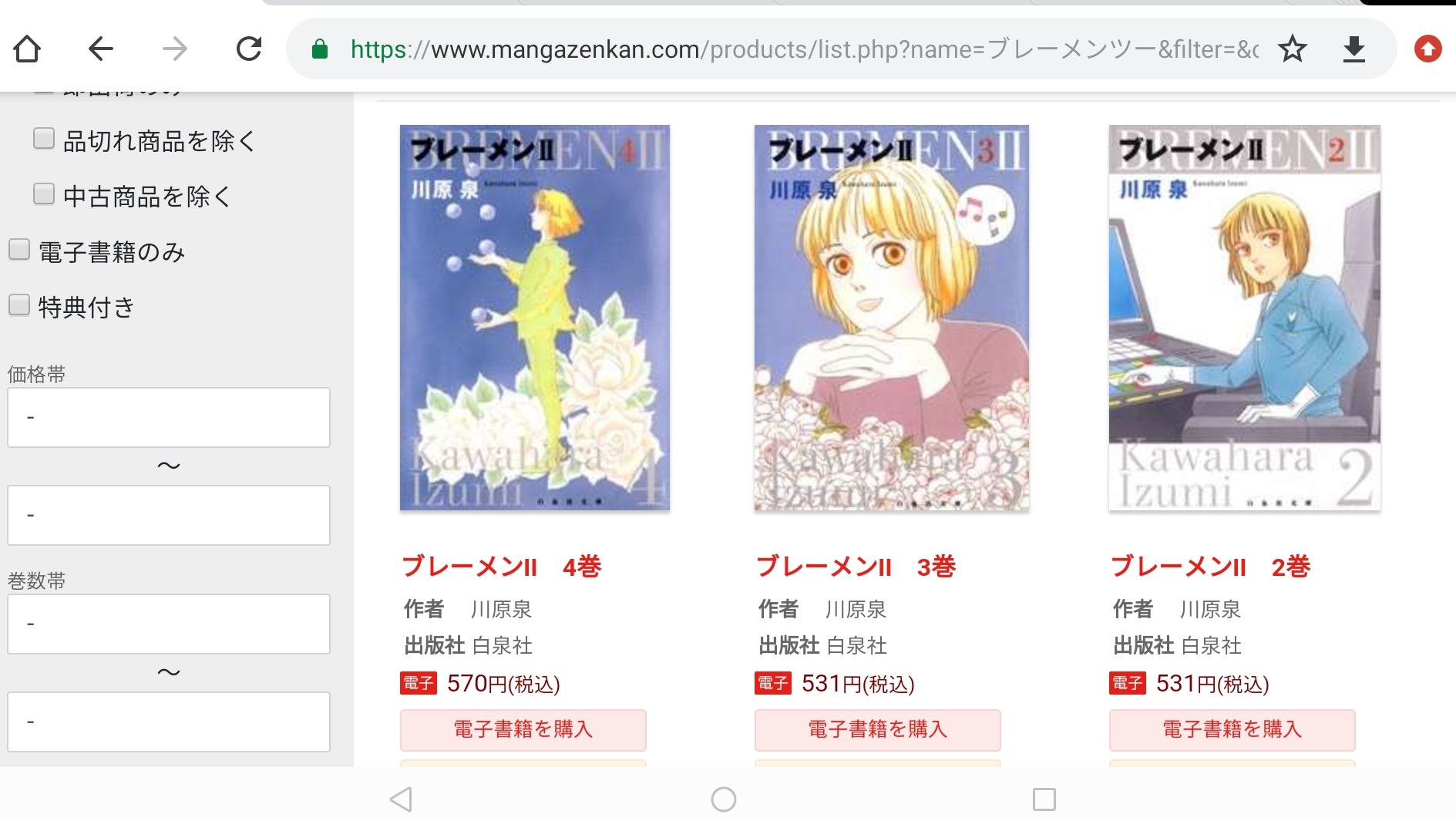The height and width of the screenshot is (821, 1456).
Task: Open the lower 価格帯 minimum dropdown
Action: [169, 417]
